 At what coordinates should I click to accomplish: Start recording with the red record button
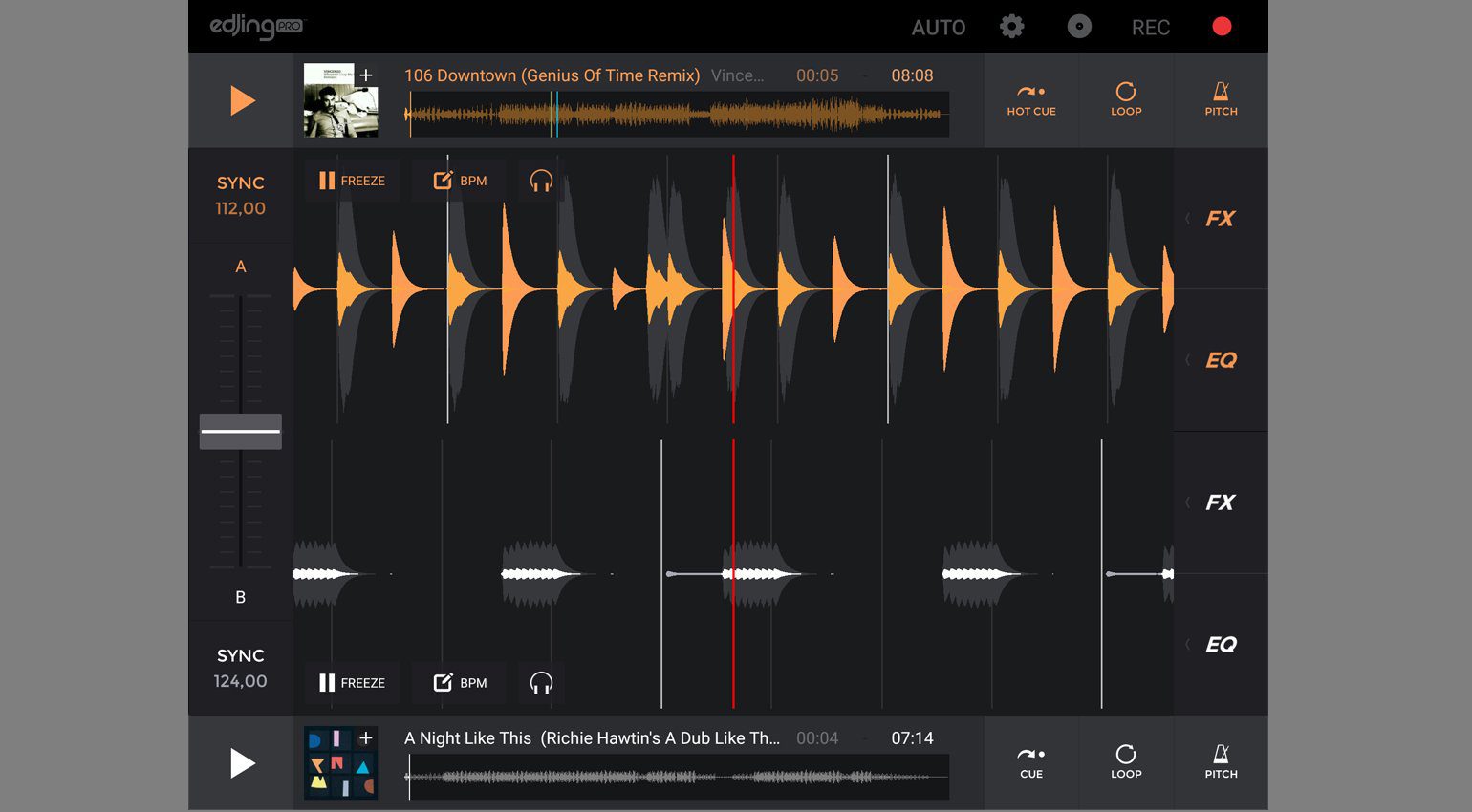(1222, 27)
